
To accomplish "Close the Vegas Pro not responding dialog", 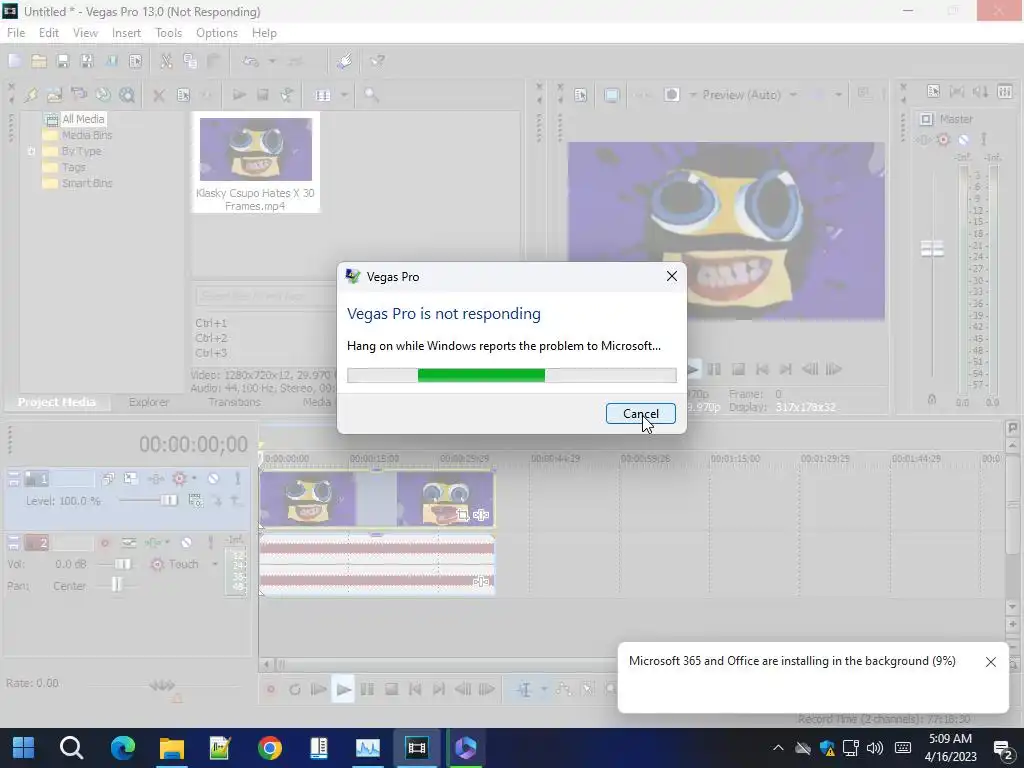I will [x=671, y=276].
